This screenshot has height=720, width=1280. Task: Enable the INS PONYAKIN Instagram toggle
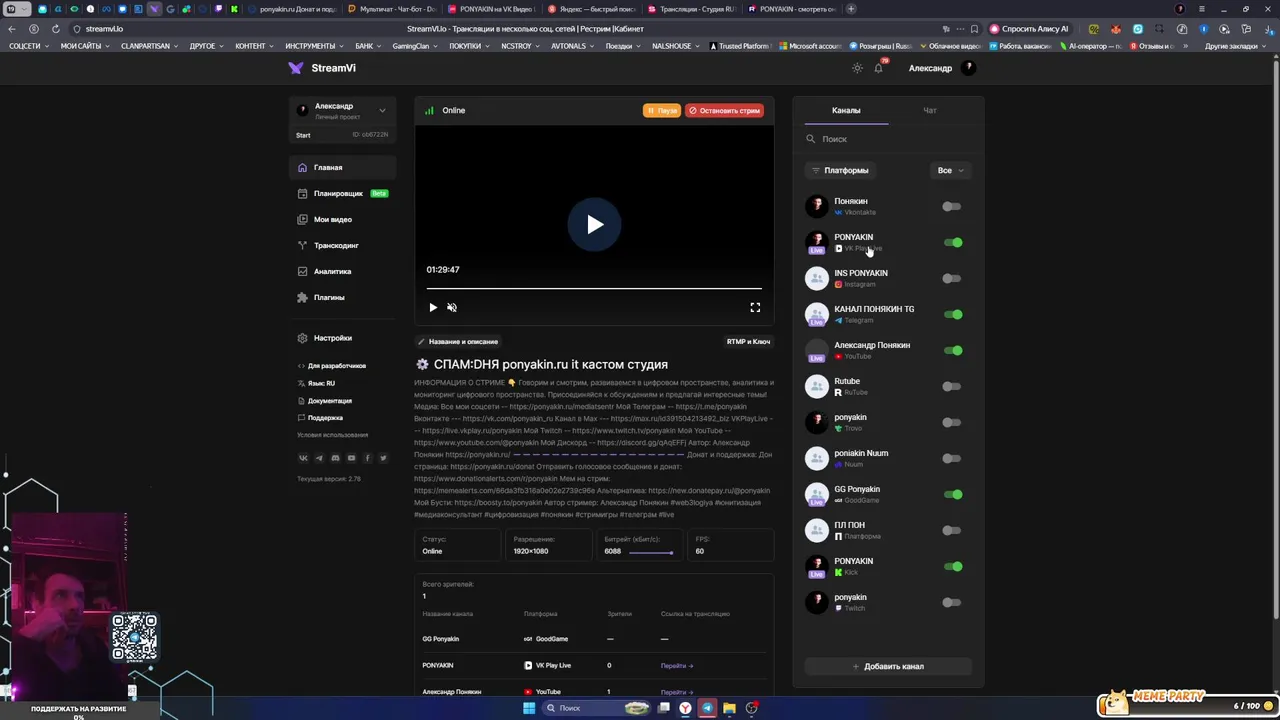coord(952,279)
